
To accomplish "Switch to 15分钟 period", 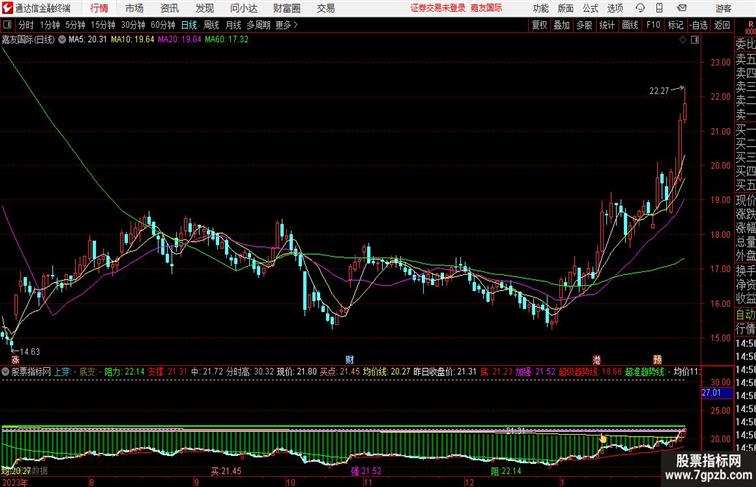I will tap(103, 25).
